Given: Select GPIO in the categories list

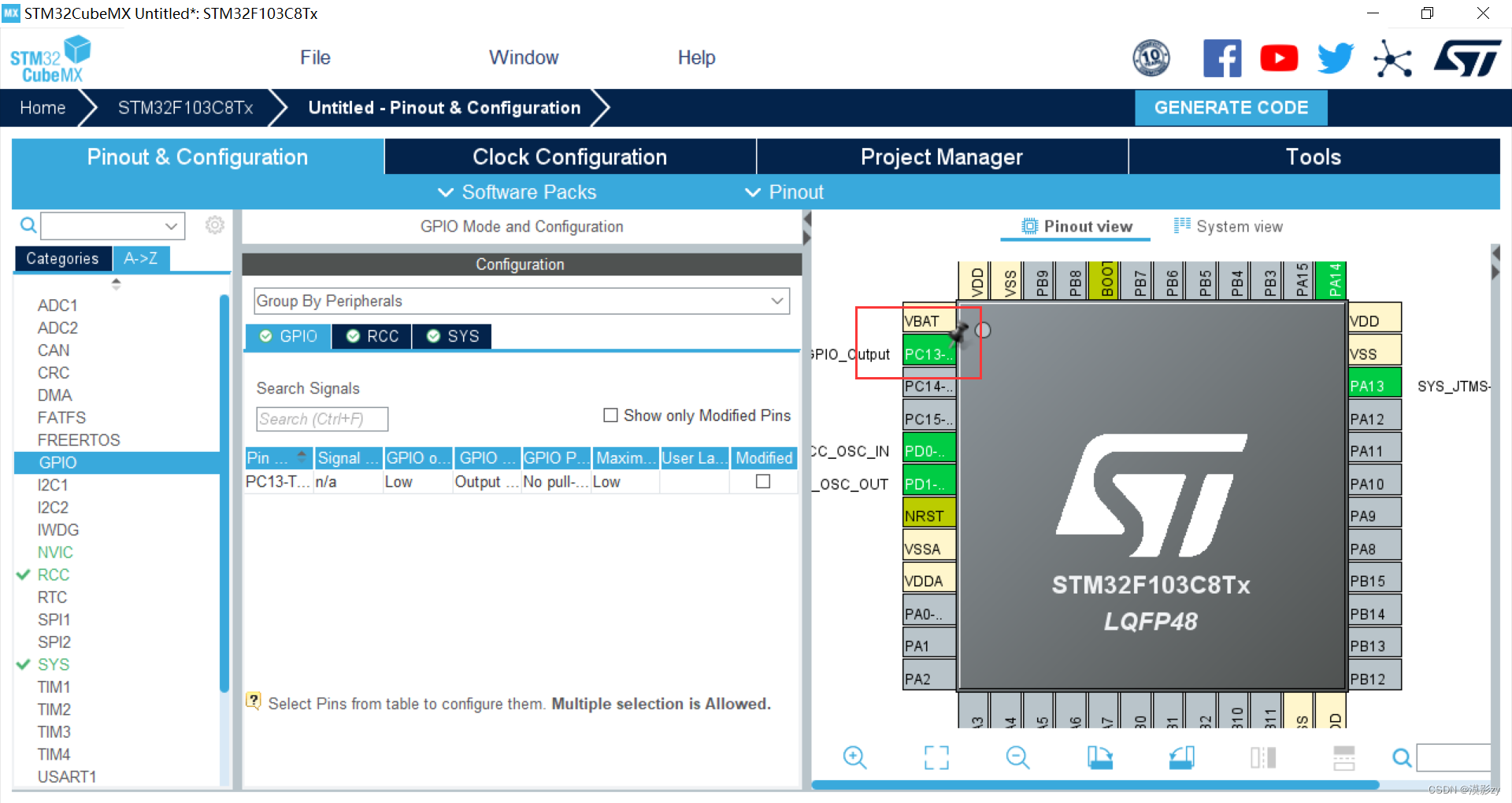Looking at the screenshot, I should point(117,462).
